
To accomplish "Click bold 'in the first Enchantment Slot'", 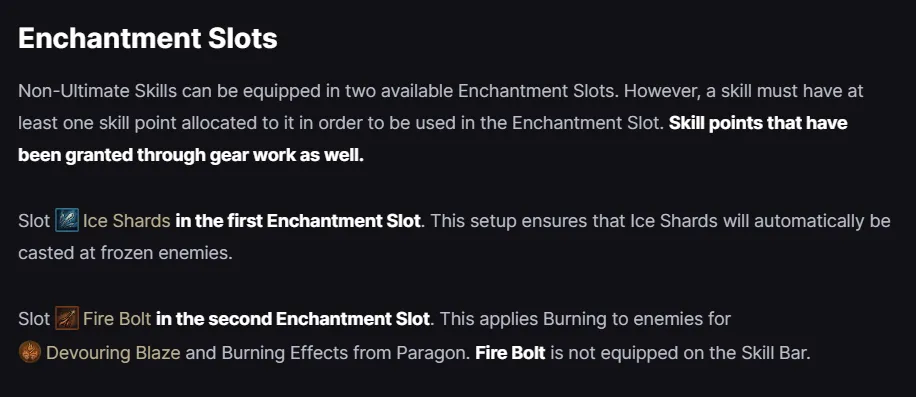I will (x=298, y=221).
